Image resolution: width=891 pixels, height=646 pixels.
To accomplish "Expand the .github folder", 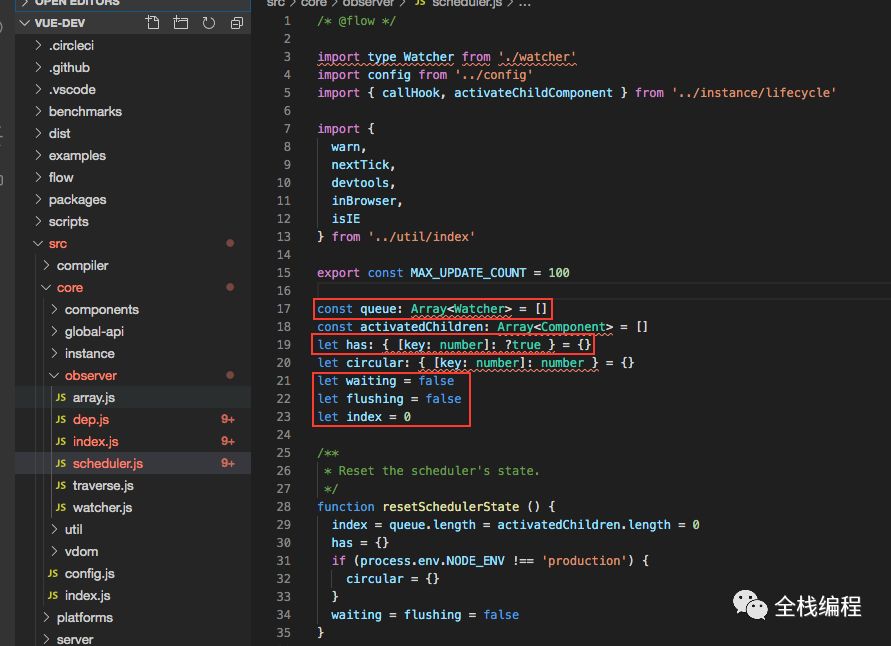I will coord(38,67).
